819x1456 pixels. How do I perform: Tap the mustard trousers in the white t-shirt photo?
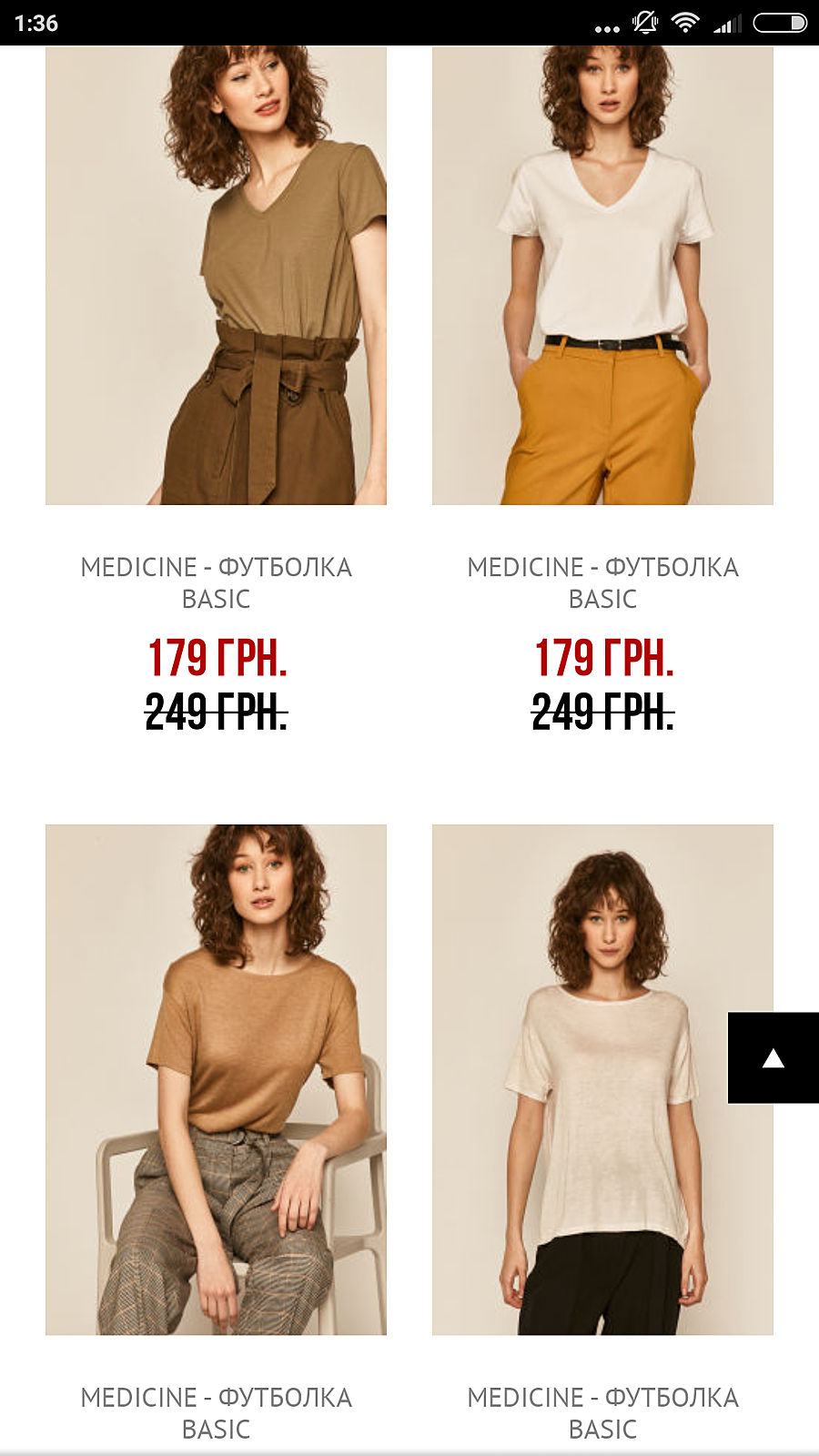coord(603,423)
